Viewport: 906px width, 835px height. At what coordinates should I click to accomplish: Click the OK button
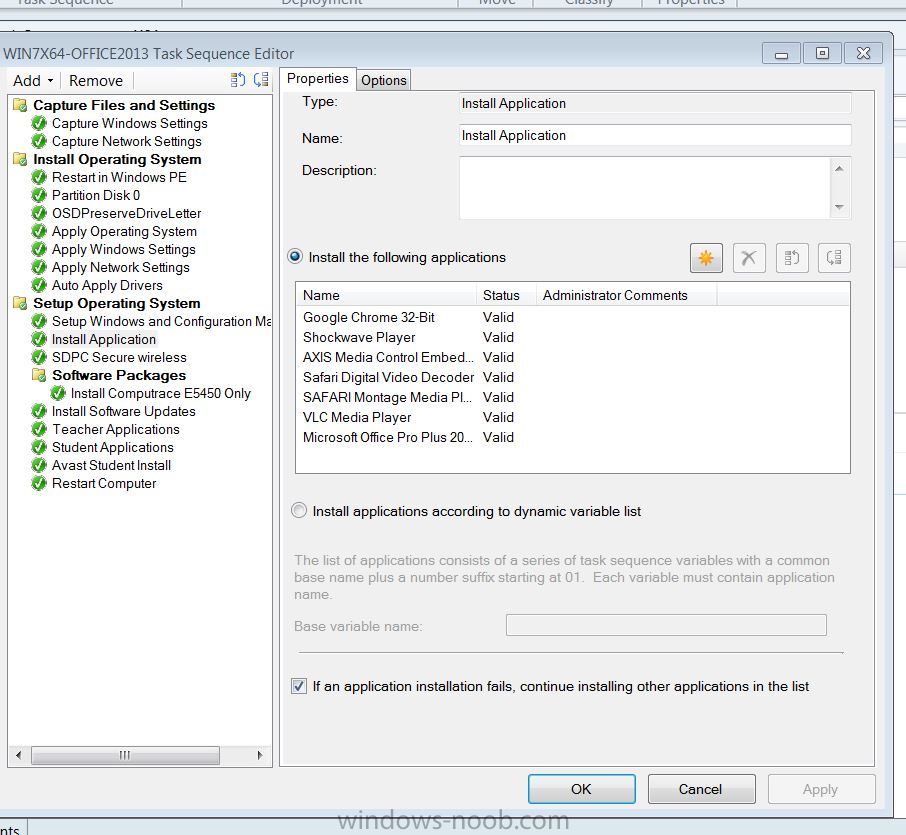coord(581,789)
